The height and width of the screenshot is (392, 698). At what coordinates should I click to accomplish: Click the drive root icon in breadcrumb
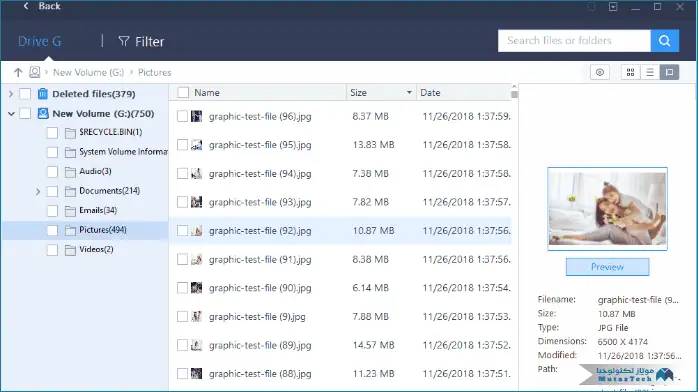[34, 72]
